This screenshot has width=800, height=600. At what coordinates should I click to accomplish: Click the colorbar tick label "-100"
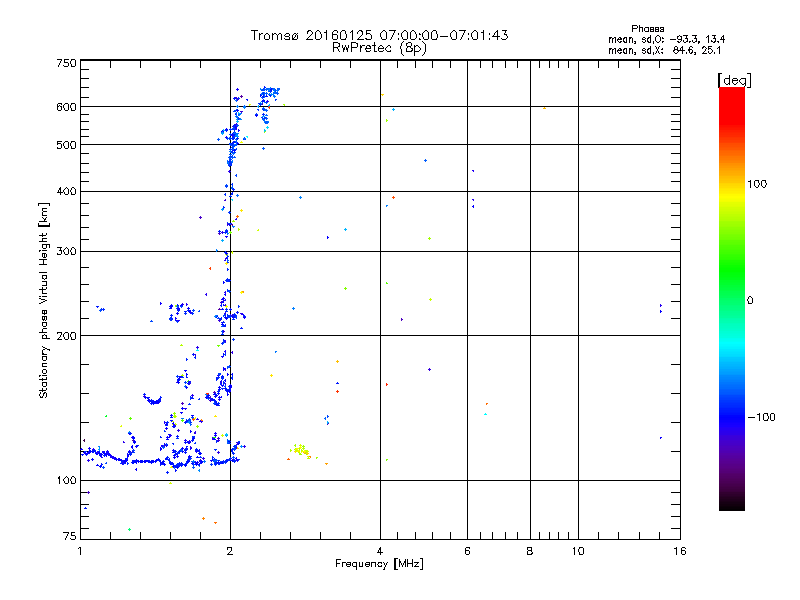point(761,417)
